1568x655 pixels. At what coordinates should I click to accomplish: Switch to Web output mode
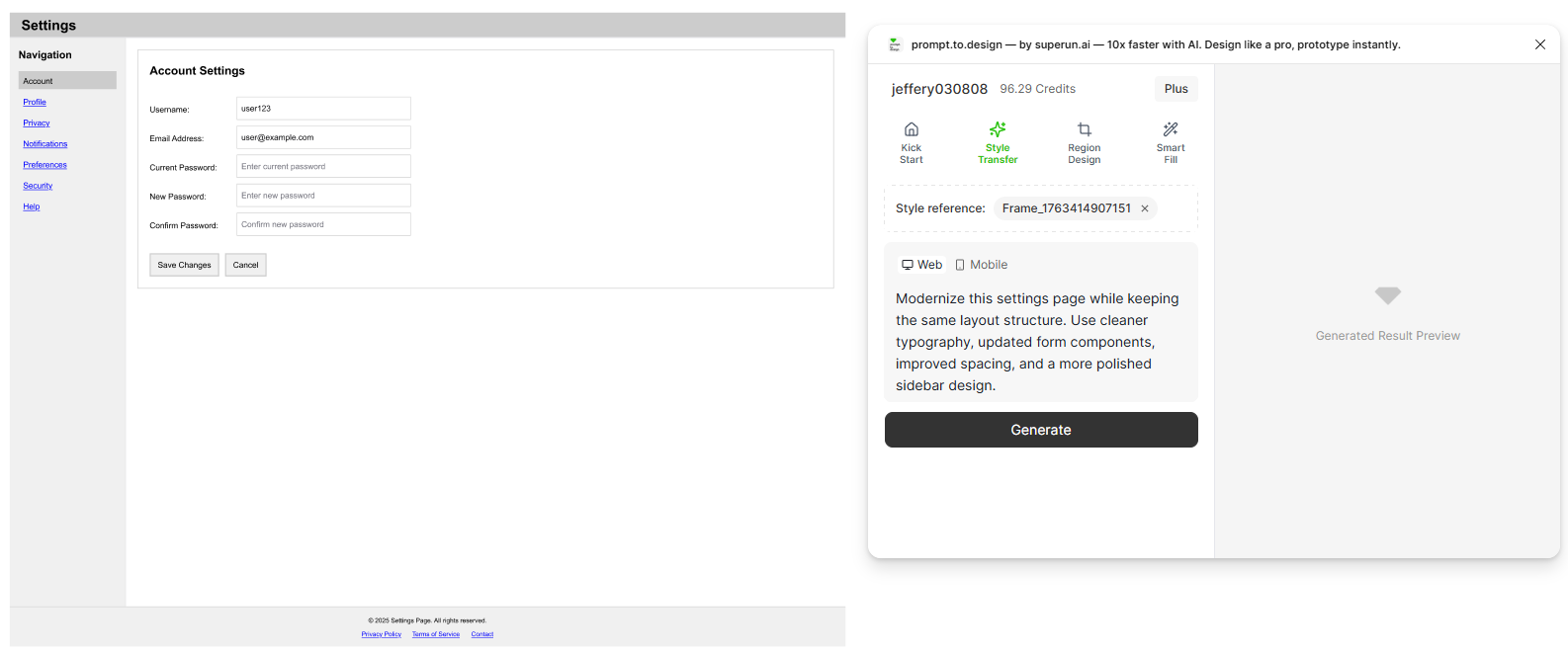[x=921, y=265]
